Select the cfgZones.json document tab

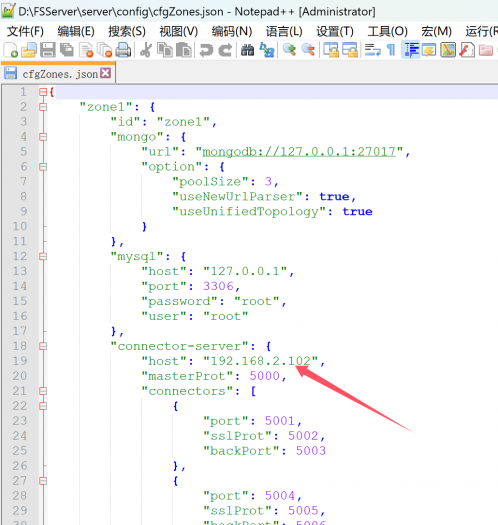click(x=58, y=74)
